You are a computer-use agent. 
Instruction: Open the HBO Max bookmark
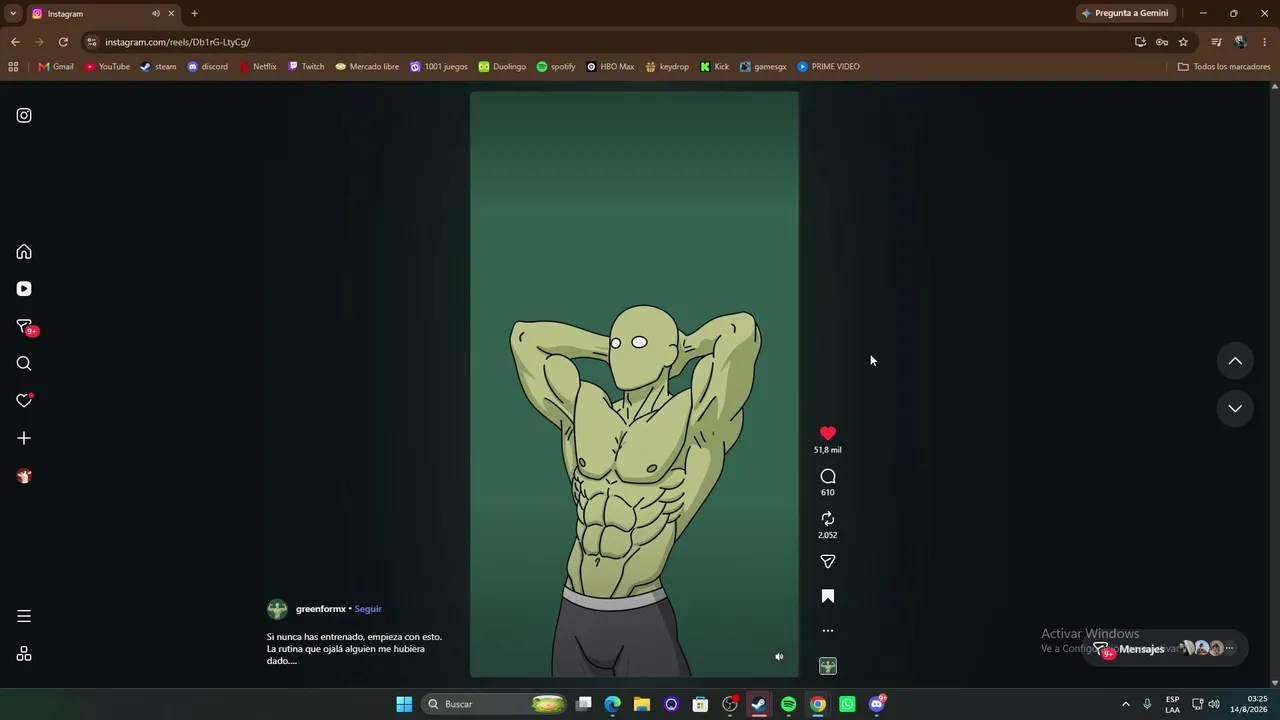pos(610,67)
